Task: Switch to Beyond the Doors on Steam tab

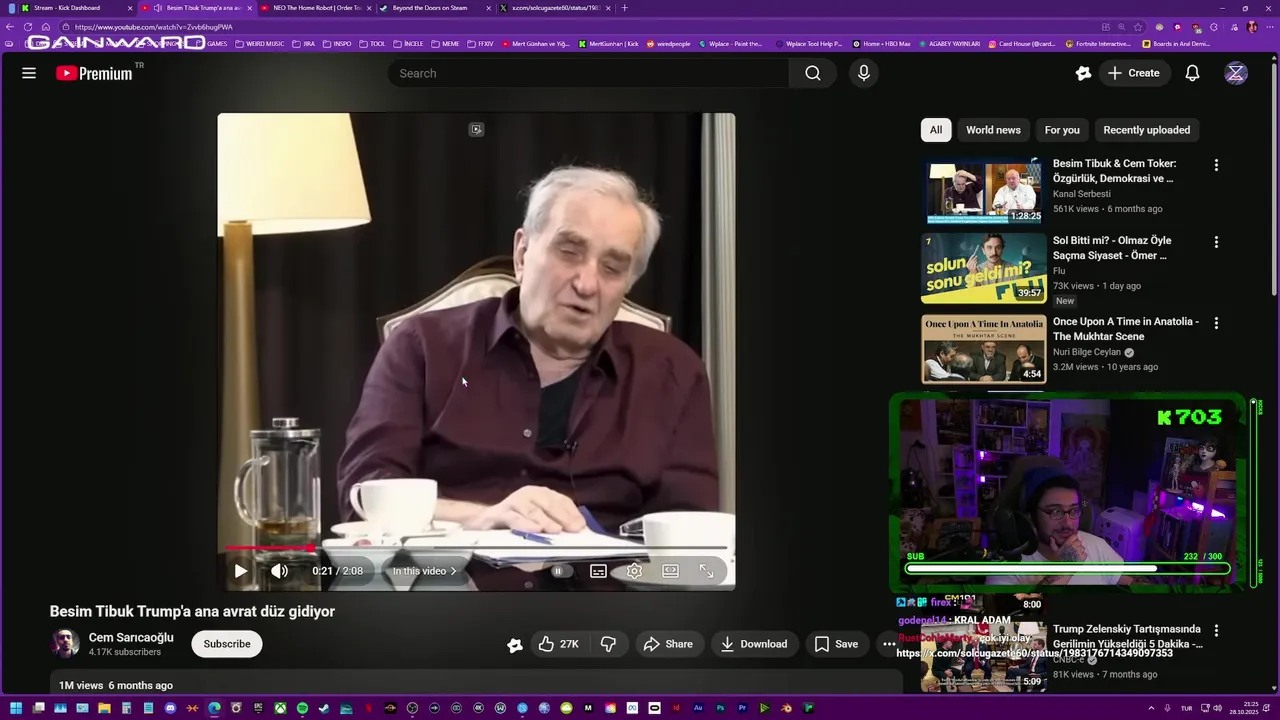Action: [436, 8]
